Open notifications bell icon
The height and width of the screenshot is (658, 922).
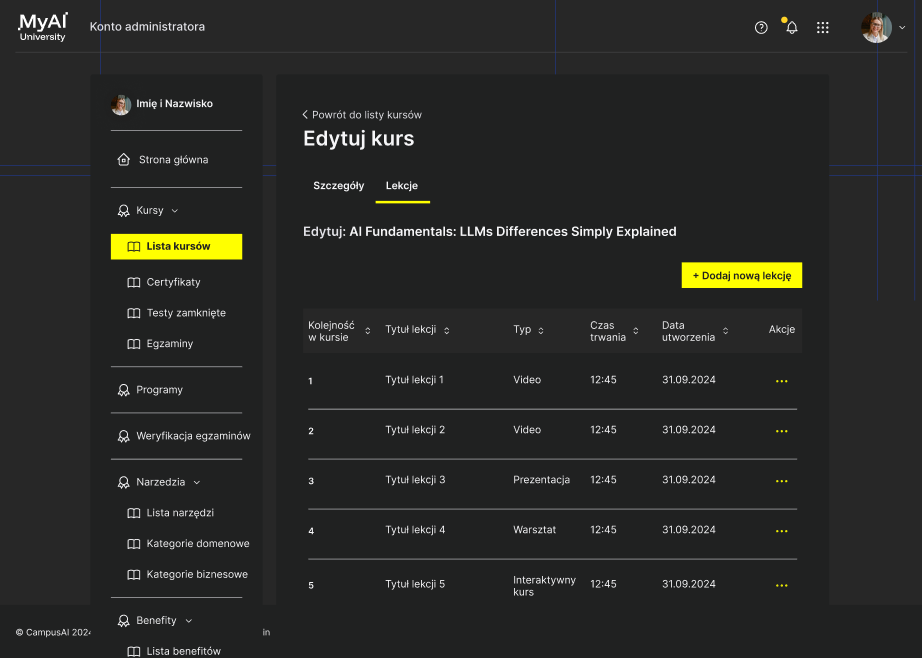[x=791, y=28]
